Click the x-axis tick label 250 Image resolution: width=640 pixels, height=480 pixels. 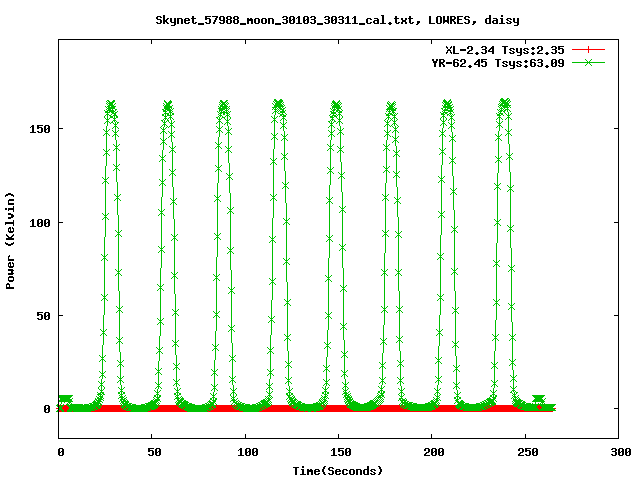click(528, 452)
